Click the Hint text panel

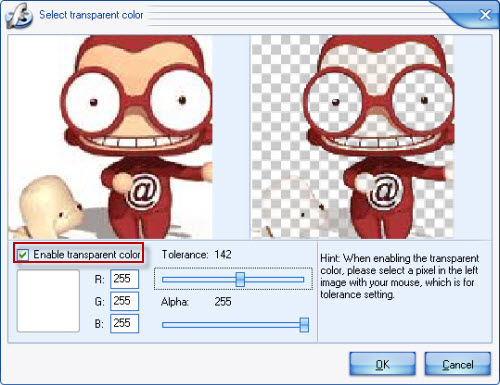click(400, 276)
